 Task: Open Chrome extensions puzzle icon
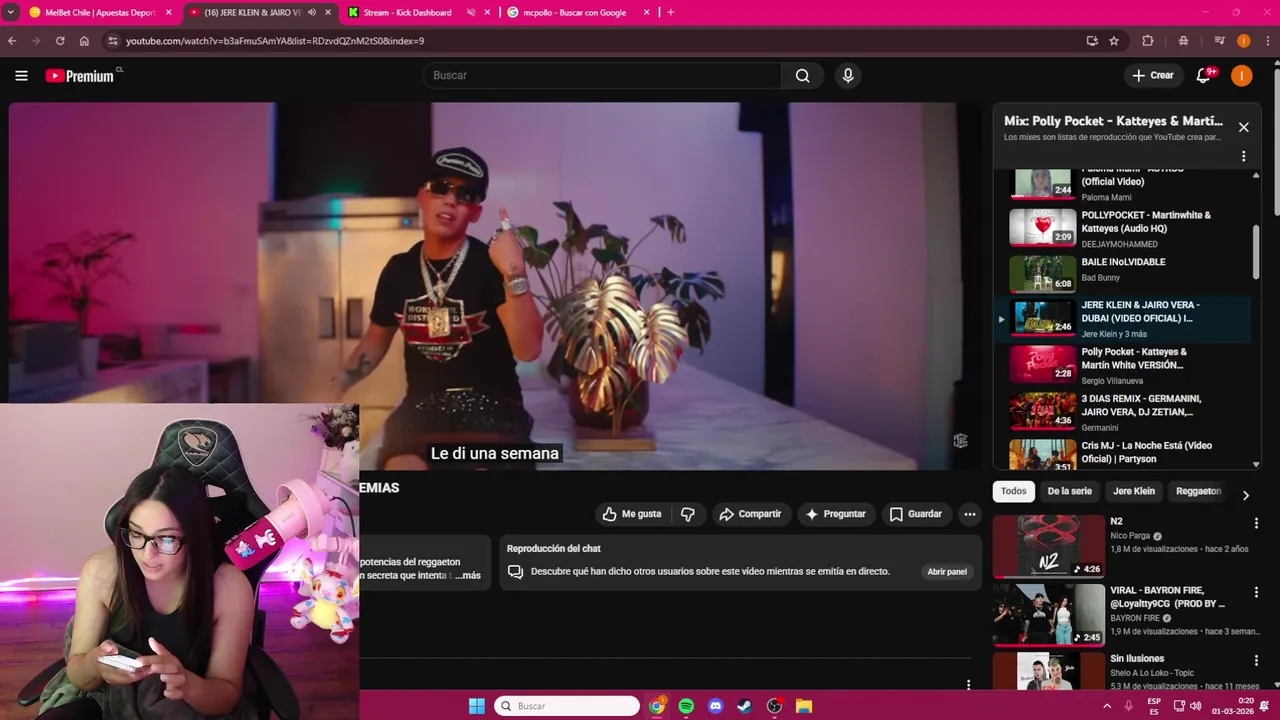coord(1148,41)
